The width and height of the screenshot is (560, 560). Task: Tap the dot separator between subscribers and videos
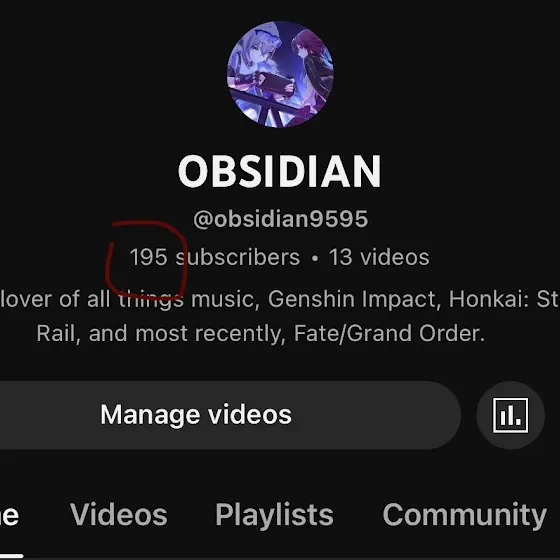pyautogui.click(x=315, y=258)
